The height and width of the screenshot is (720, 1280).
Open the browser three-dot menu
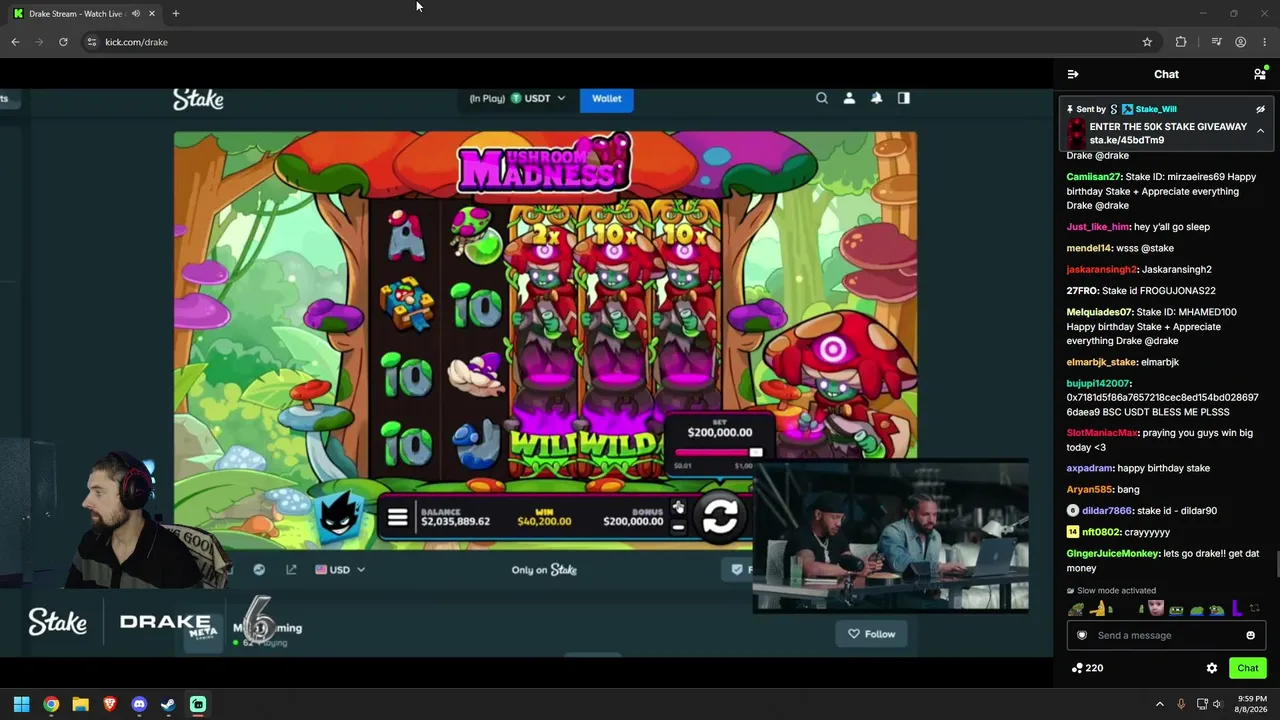click(x=1264, y=42)
